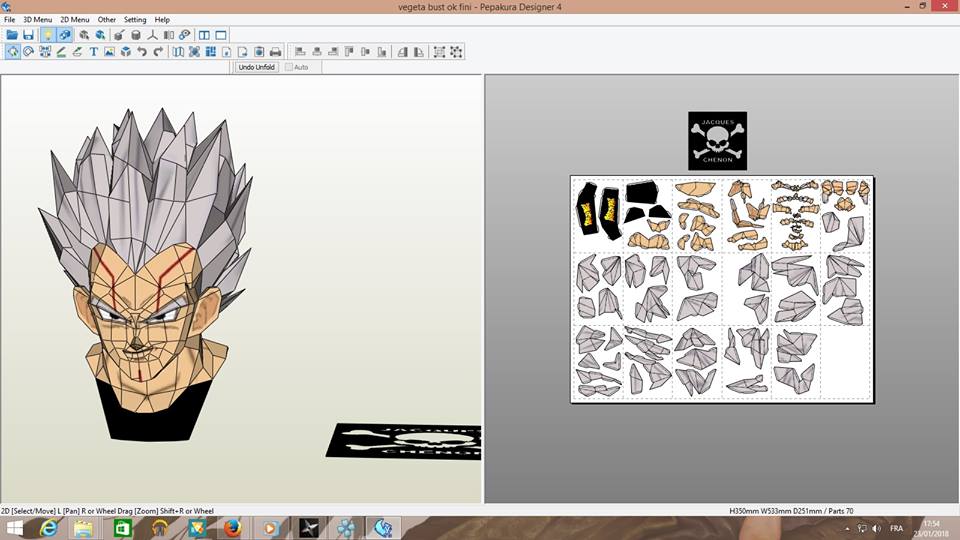Select the Rotate part tool icon
This screenshot has height=540, width=960.
point(28,51)
